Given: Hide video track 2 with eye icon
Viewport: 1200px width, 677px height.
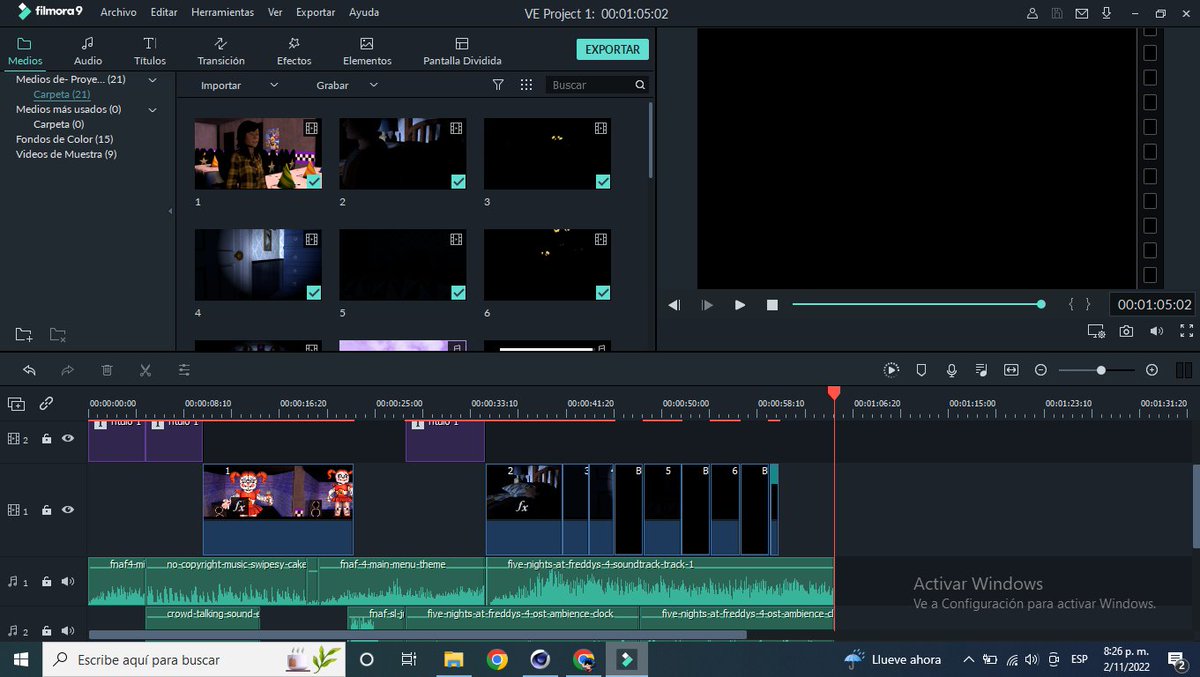Looking at the screenshot, I should click(x=68, y=439).
